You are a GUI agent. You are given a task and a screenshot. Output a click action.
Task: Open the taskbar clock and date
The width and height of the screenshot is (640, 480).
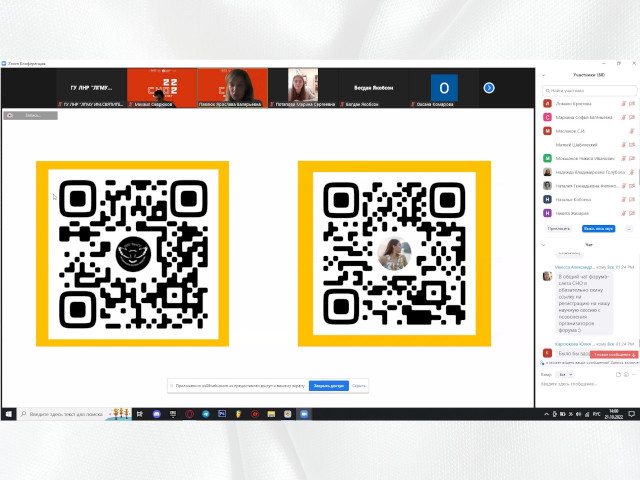(x=613, y=414)
